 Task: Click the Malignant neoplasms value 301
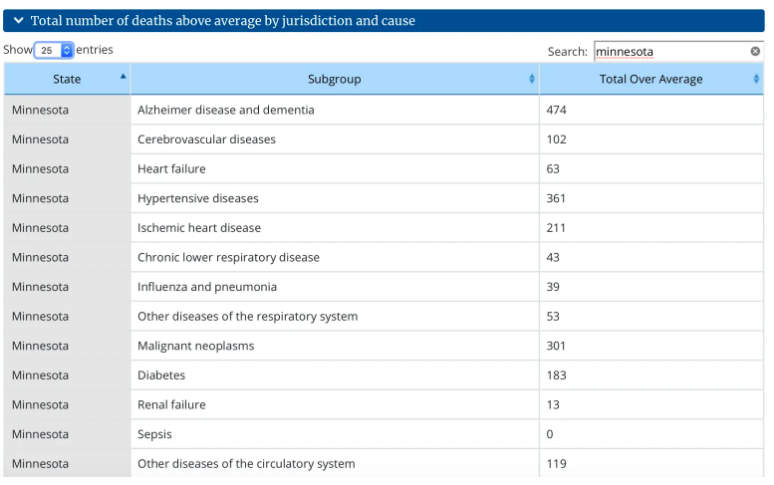click(x=556, y=346)
